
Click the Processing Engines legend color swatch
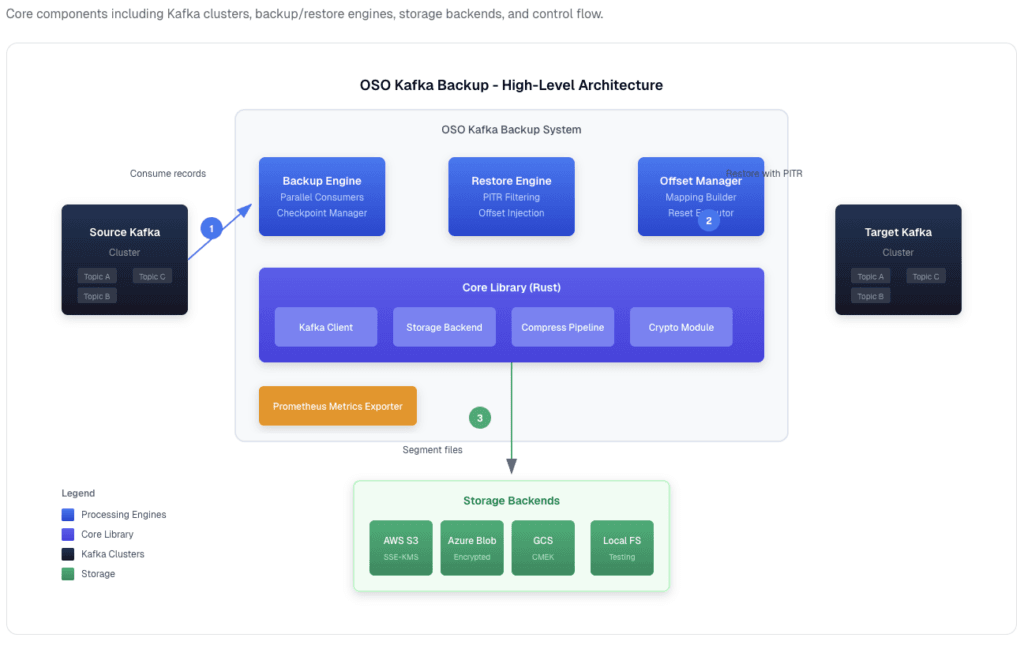(x=68, y=514)
